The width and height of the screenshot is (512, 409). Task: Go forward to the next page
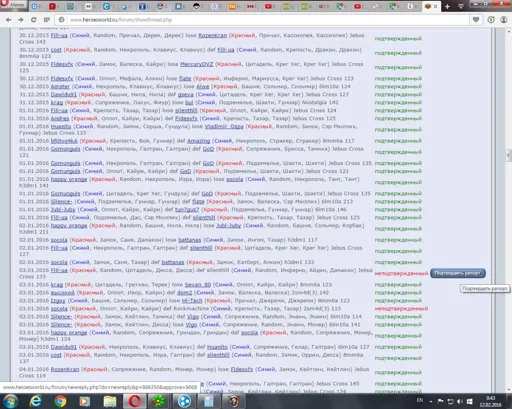(x=21, y=20)
